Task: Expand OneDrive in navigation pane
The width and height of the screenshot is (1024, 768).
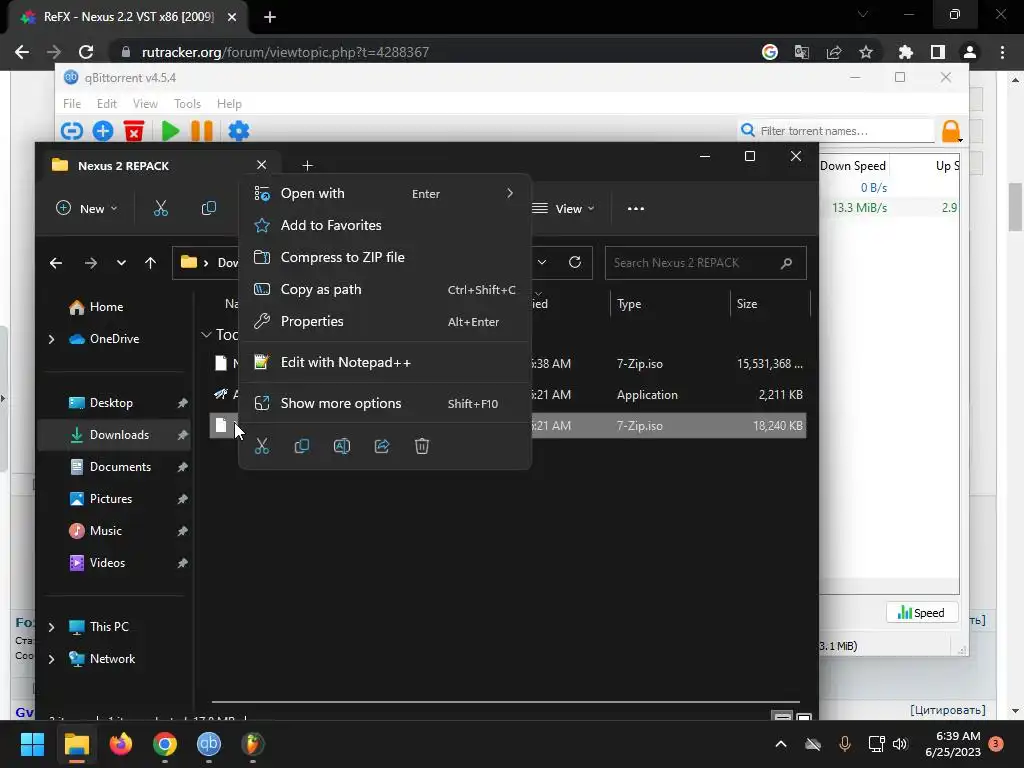Action: (52, 339)
